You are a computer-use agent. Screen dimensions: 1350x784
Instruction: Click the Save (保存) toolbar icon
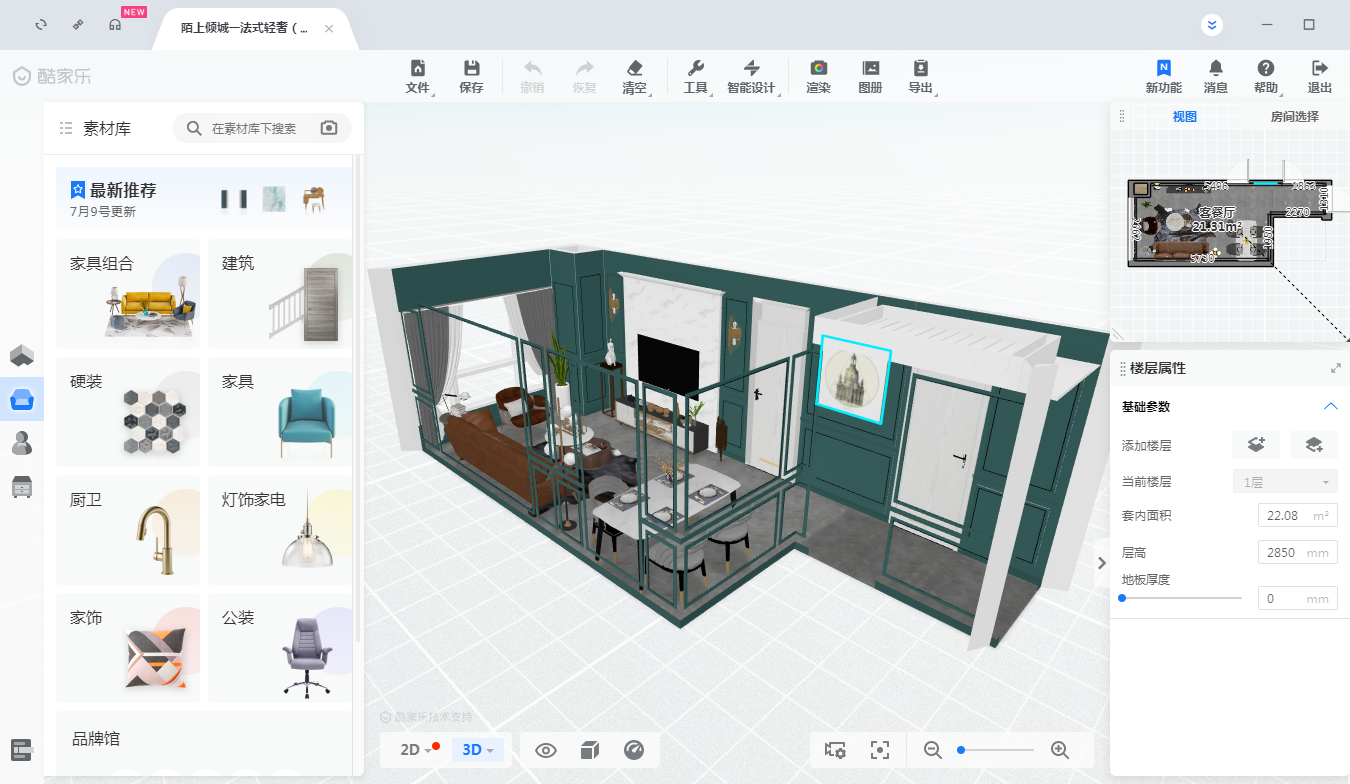pyautogui.click(x=471, y=76)
